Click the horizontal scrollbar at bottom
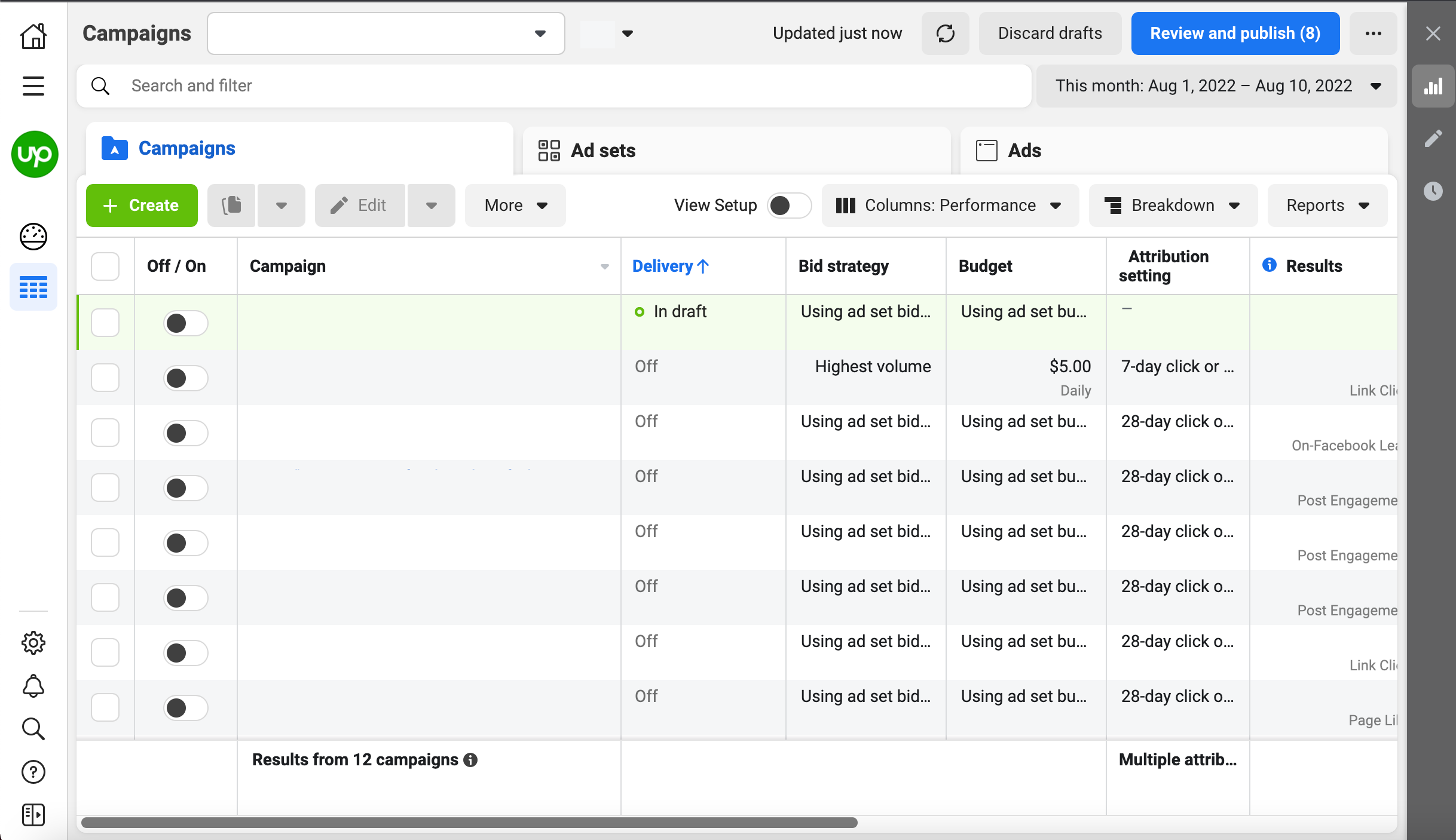 [x=469, y=823]
